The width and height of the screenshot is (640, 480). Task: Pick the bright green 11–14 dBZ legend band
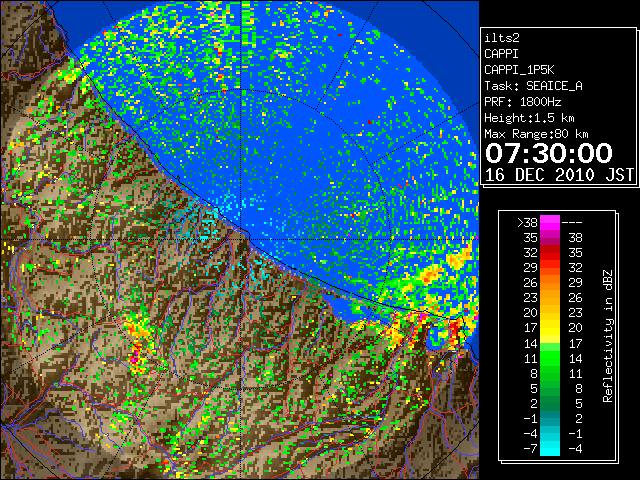[x=550, y=358]
